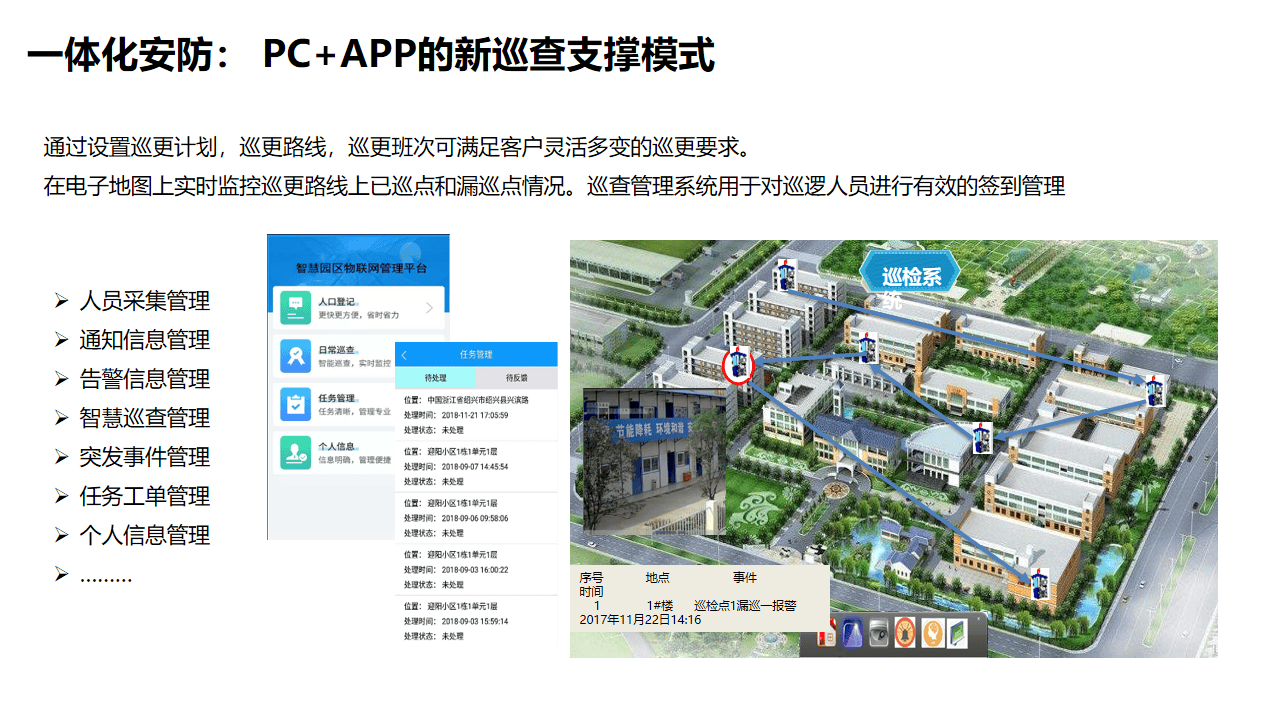
Task: Click the 智慧园区物联网管理平台 app title
Action: 361,269
